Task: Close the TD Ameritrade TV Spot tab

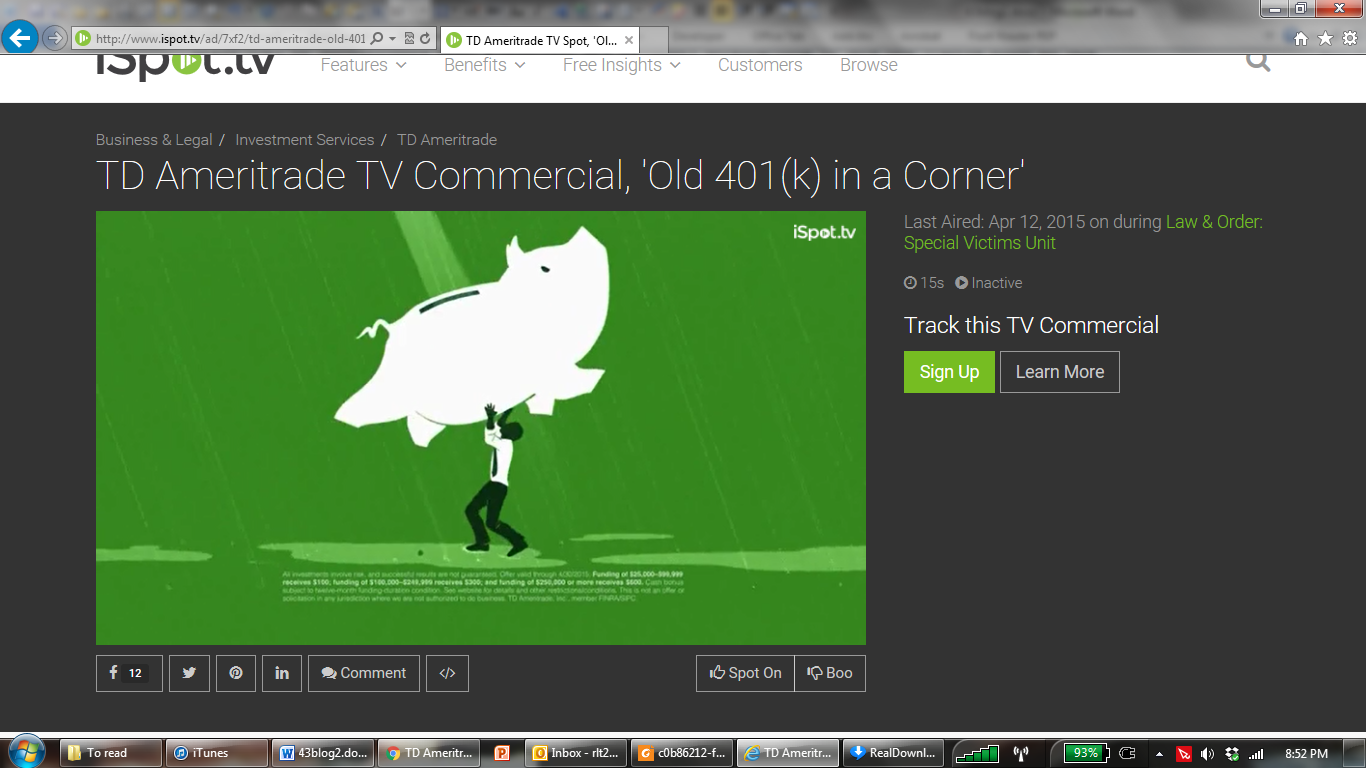Action: pyautogui.click(x=629, y=41)
